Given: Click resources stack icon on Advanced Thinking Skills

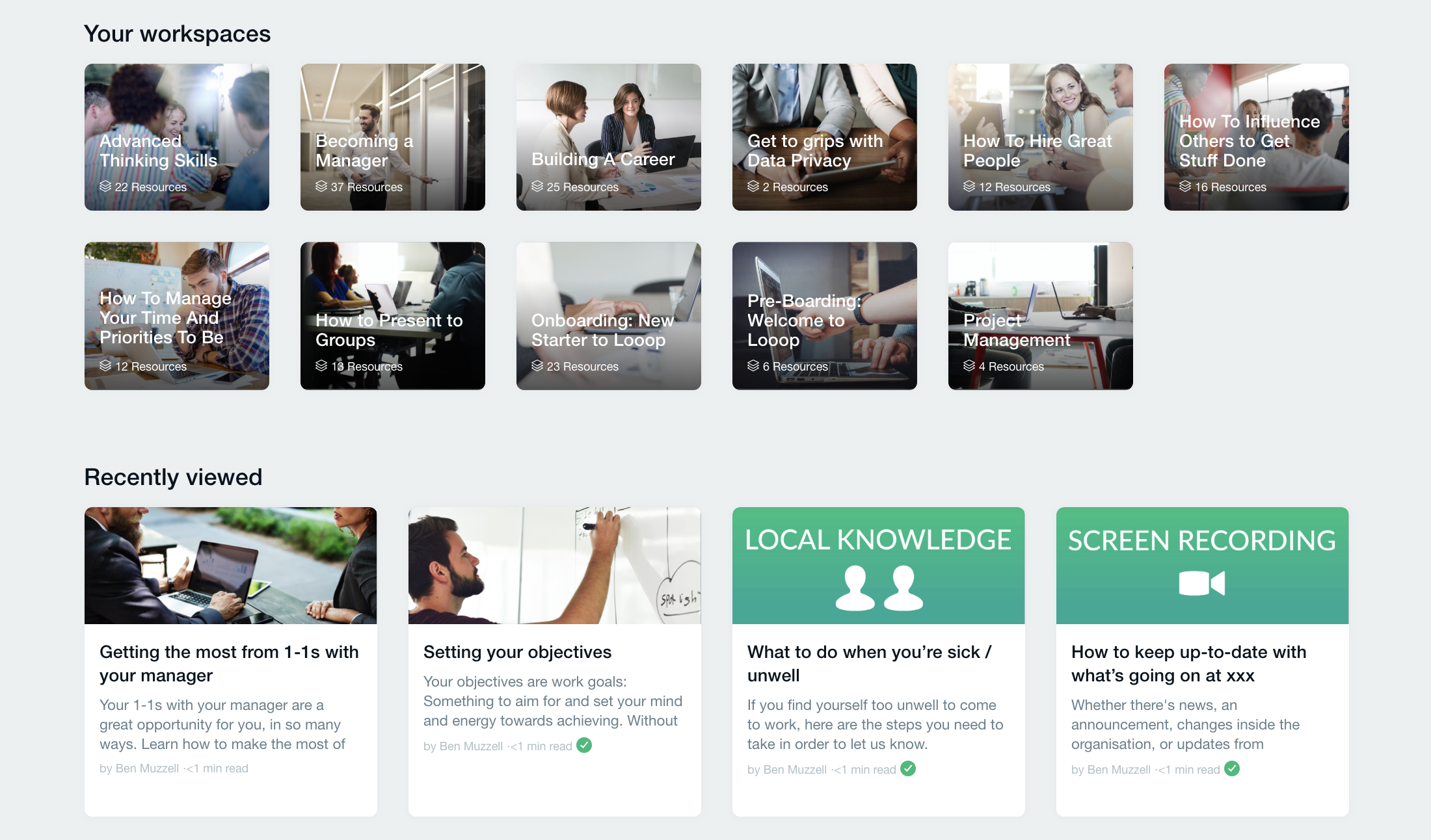Looking at the screenshot, I should (105, 187).
